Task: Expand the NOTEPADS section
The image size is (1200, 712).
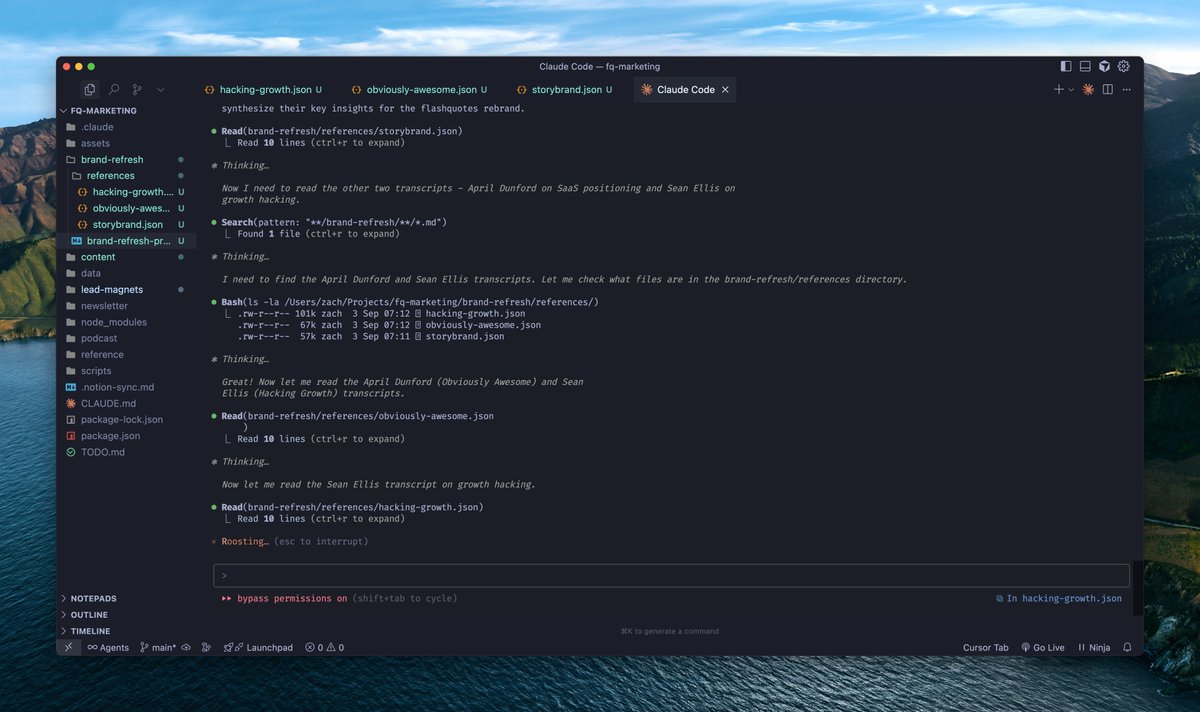Action: pos(127,598)
